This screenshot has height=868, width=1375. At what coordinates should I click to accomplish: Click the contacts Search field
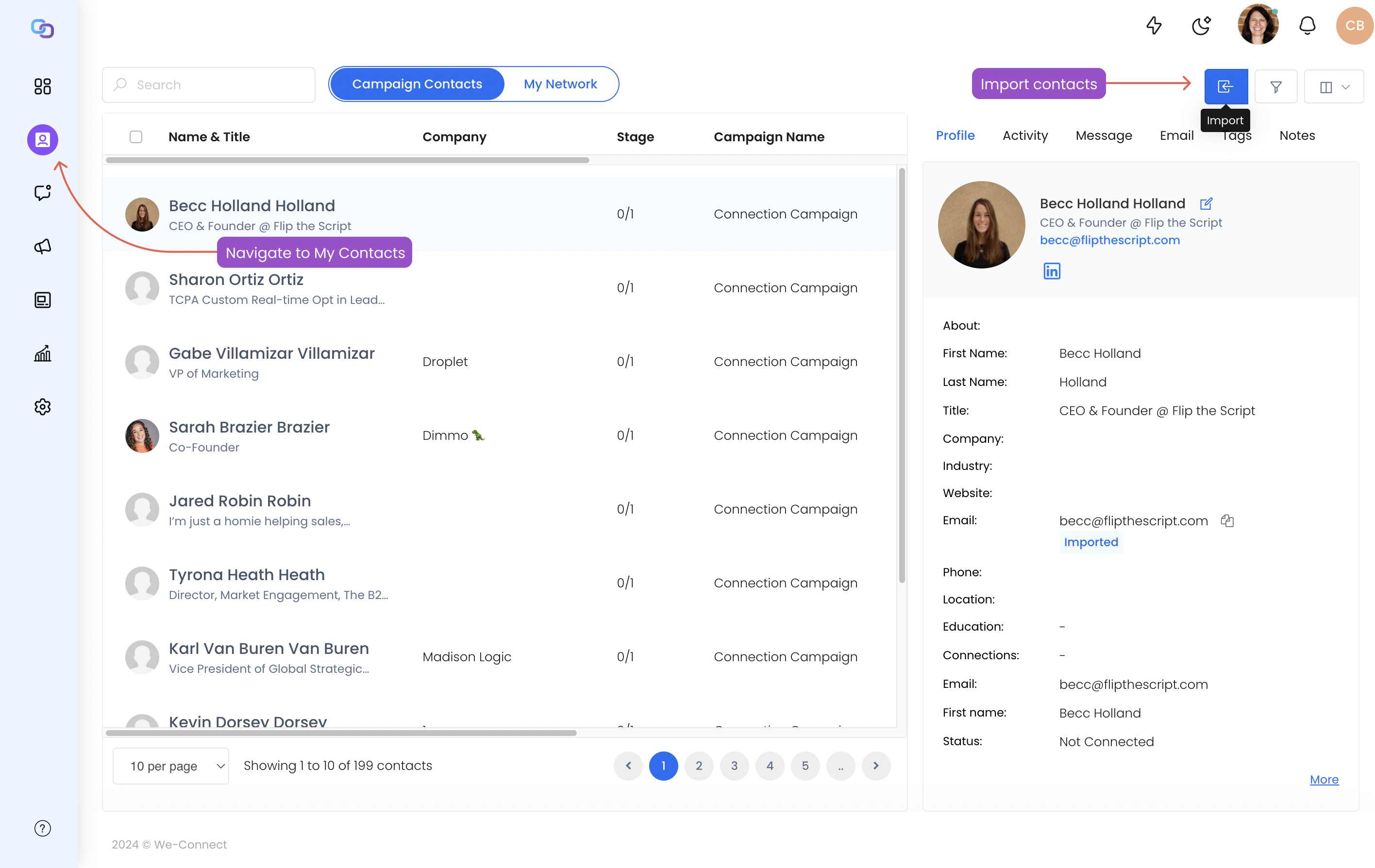click(209, 85)
